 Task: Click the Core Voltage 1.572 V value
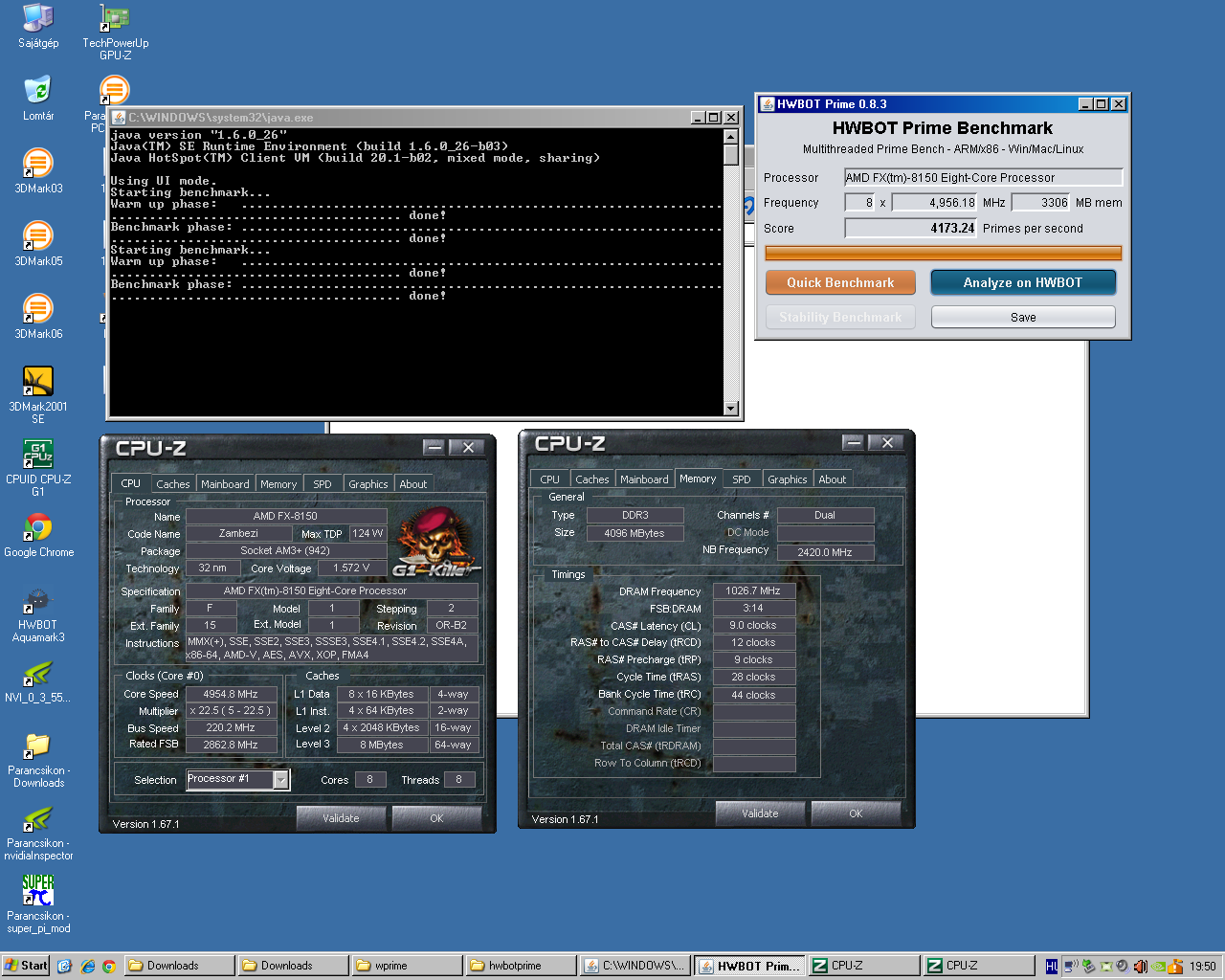point(351,568)
